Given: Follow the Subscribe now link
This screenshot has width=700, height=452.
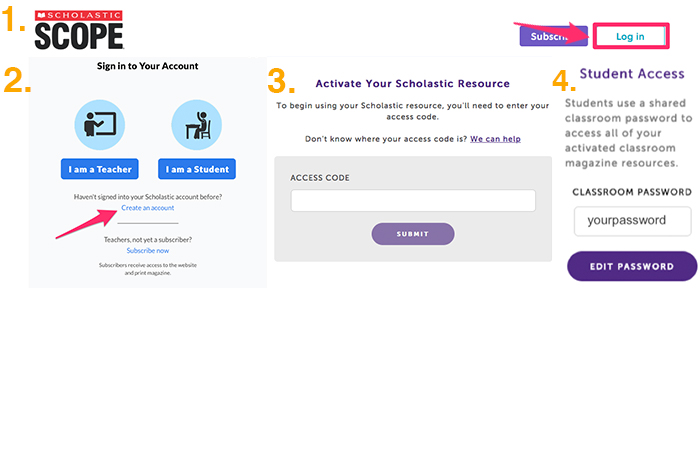Looking at the screenshot, I should 148,250.
